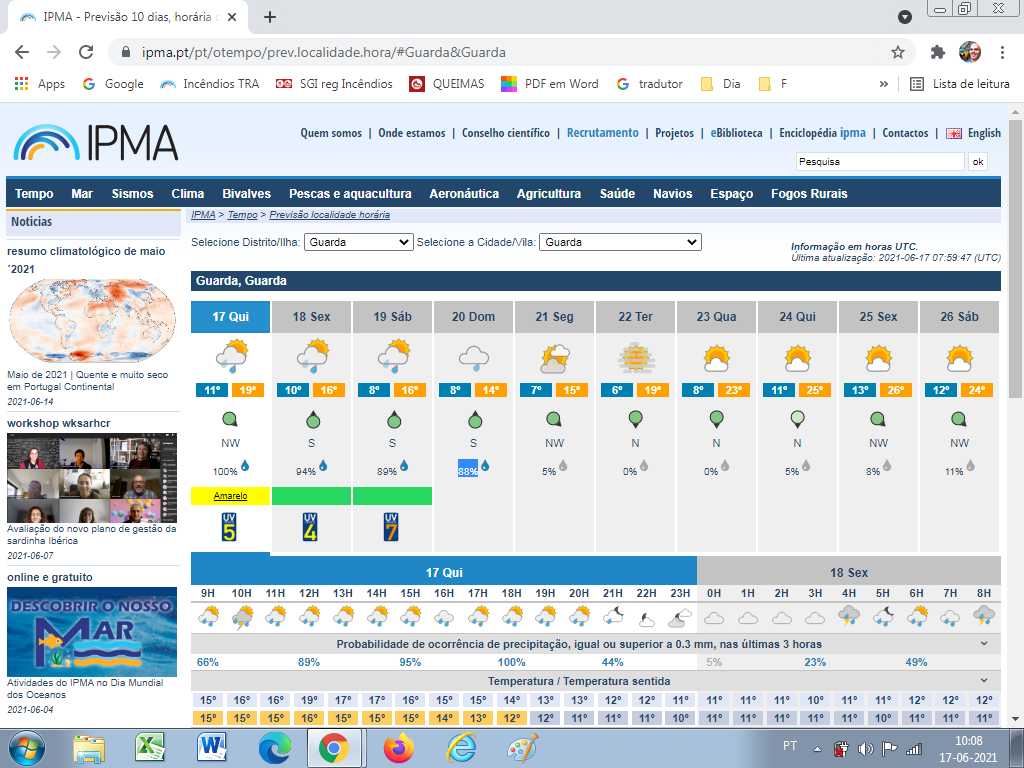This screenshot has height=768, width=1024.
Task: Click the 22H hourly night icon
Action: pyautogui.click(x=647, y=618)
